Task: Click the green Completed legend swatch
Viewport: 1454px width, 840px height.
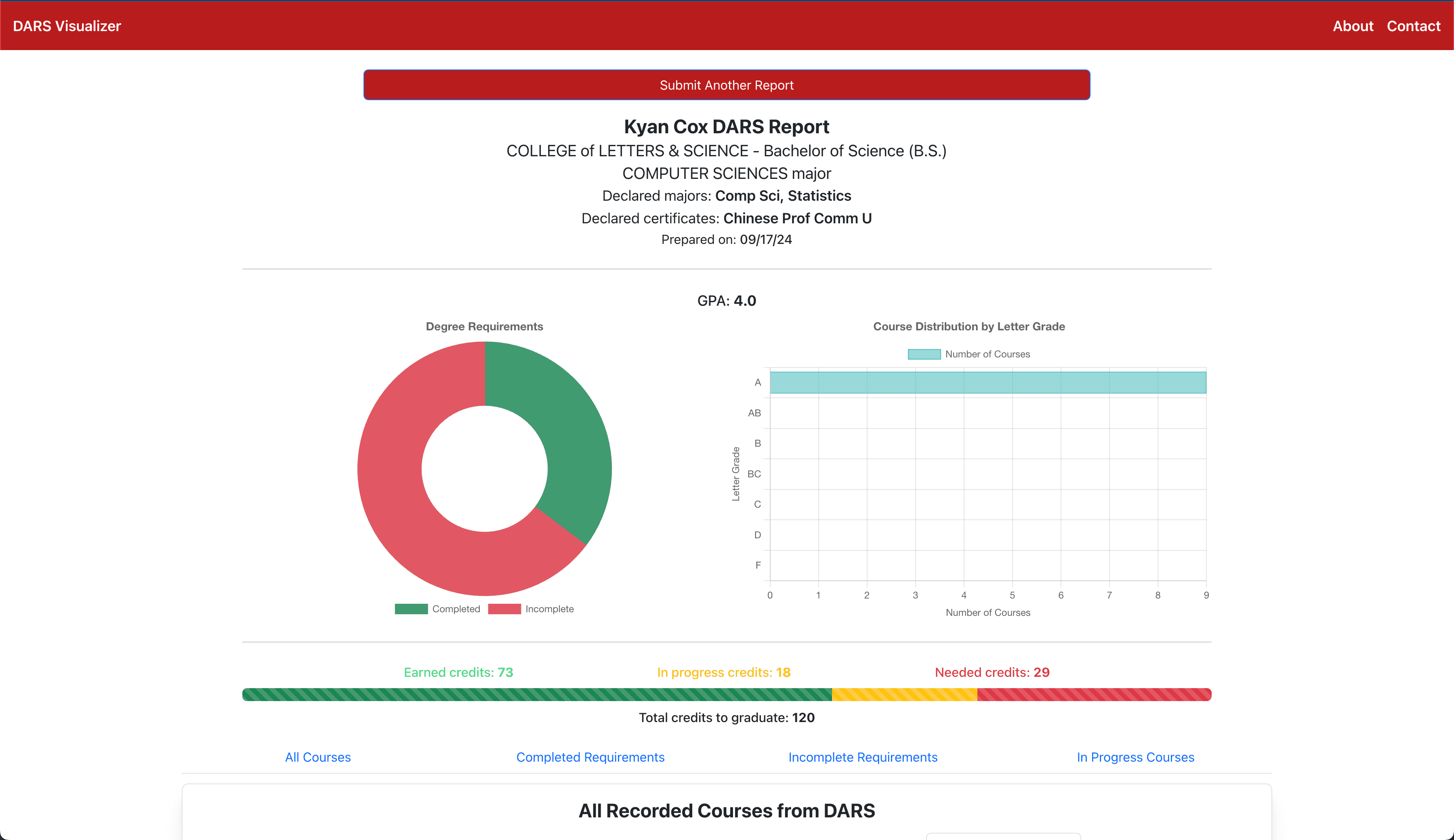Action: (x=411, y=609)
